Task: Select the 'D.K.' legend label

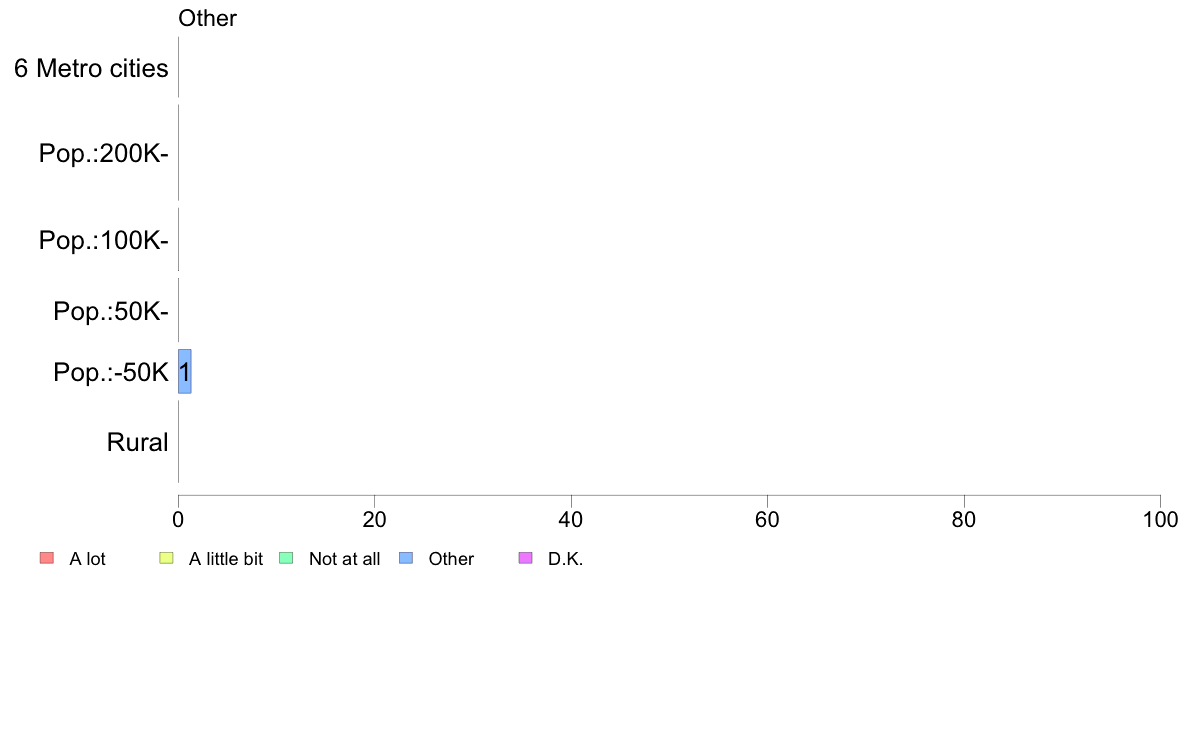Action: (565, 559)
